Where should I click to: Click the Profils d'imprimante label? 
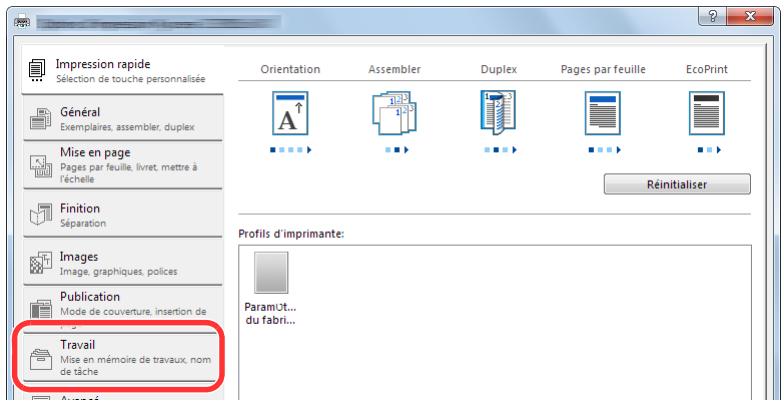tap(290, 234)
